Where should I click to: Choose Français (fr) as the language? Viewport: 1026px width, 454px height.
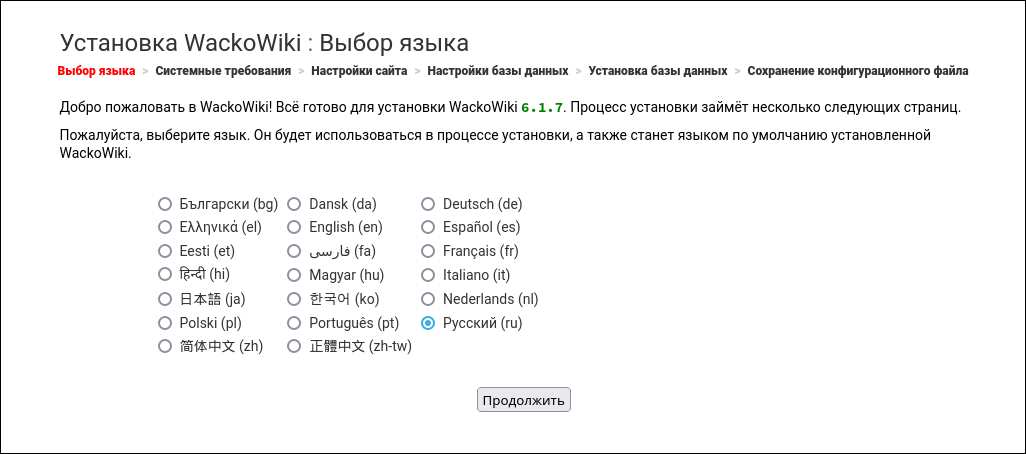(428, 251)
